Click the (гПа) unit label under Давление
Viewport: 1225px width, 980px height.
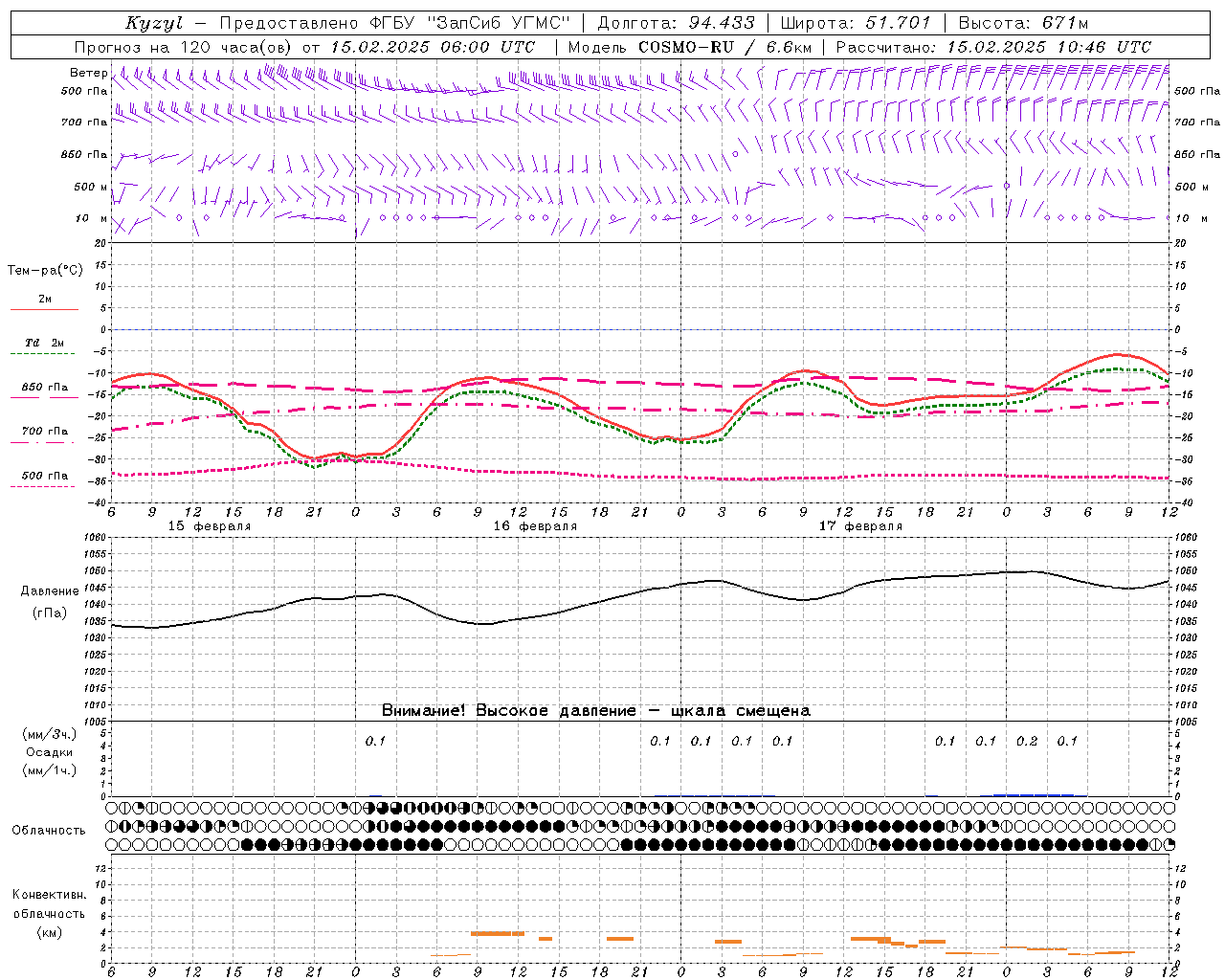click(x=50, y=613)
